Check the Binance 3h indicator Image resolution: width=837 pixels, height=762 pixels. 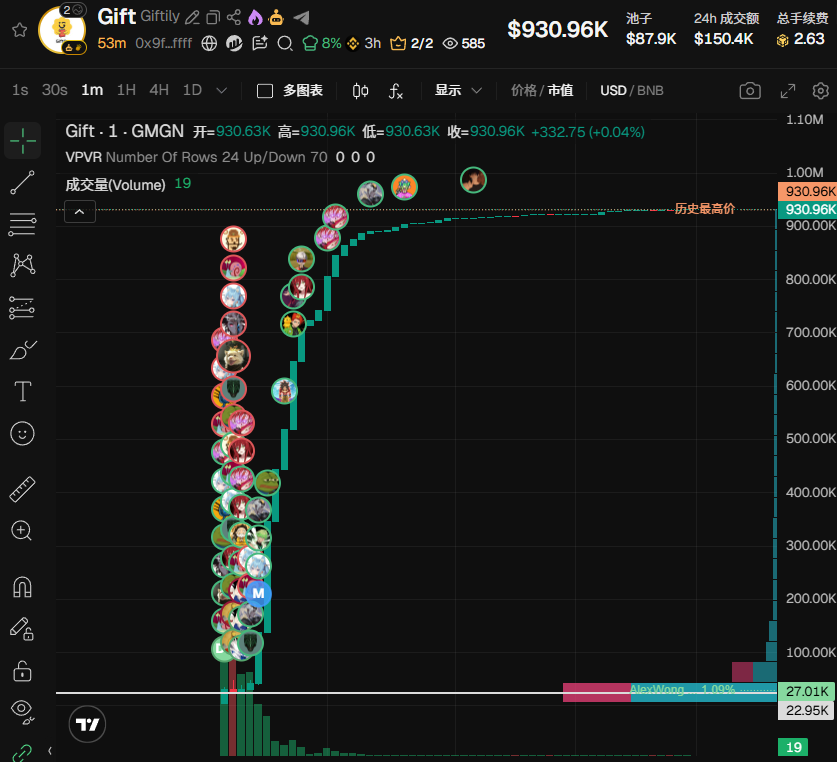364,43
